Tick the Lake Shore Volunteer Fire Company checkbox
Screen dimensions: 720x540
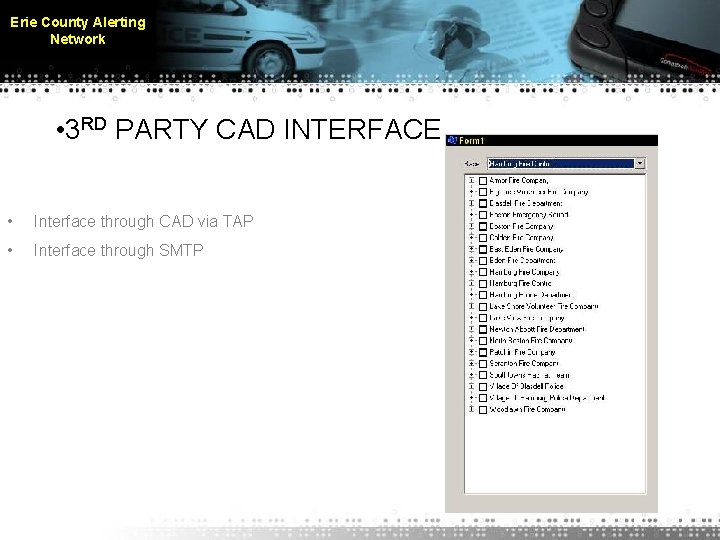(x=483, y=307)
